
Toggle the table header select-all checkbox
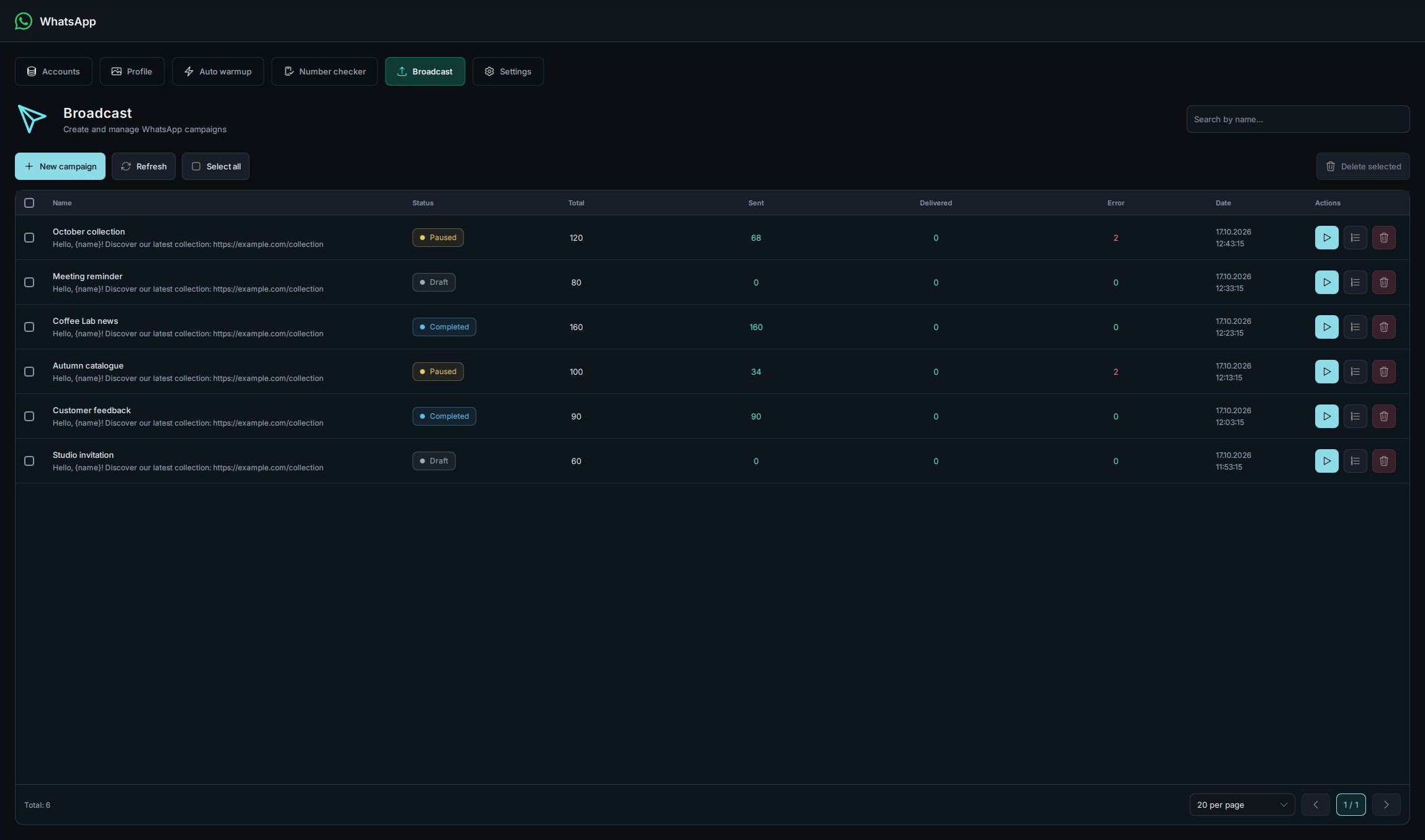tap(29, 203)
